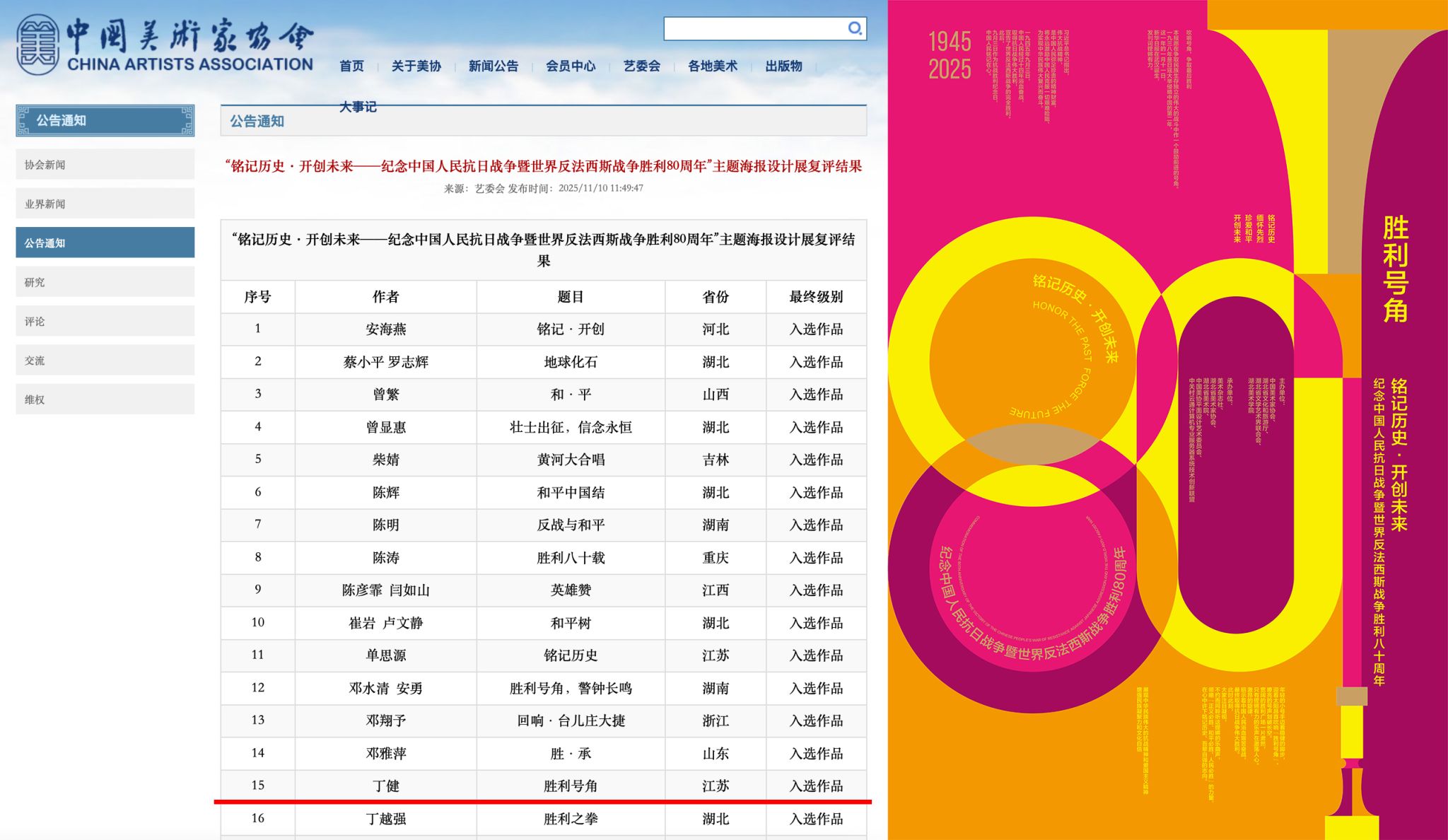
Task: Go to 会员中心 in the navigation
Action: [570, 66]
